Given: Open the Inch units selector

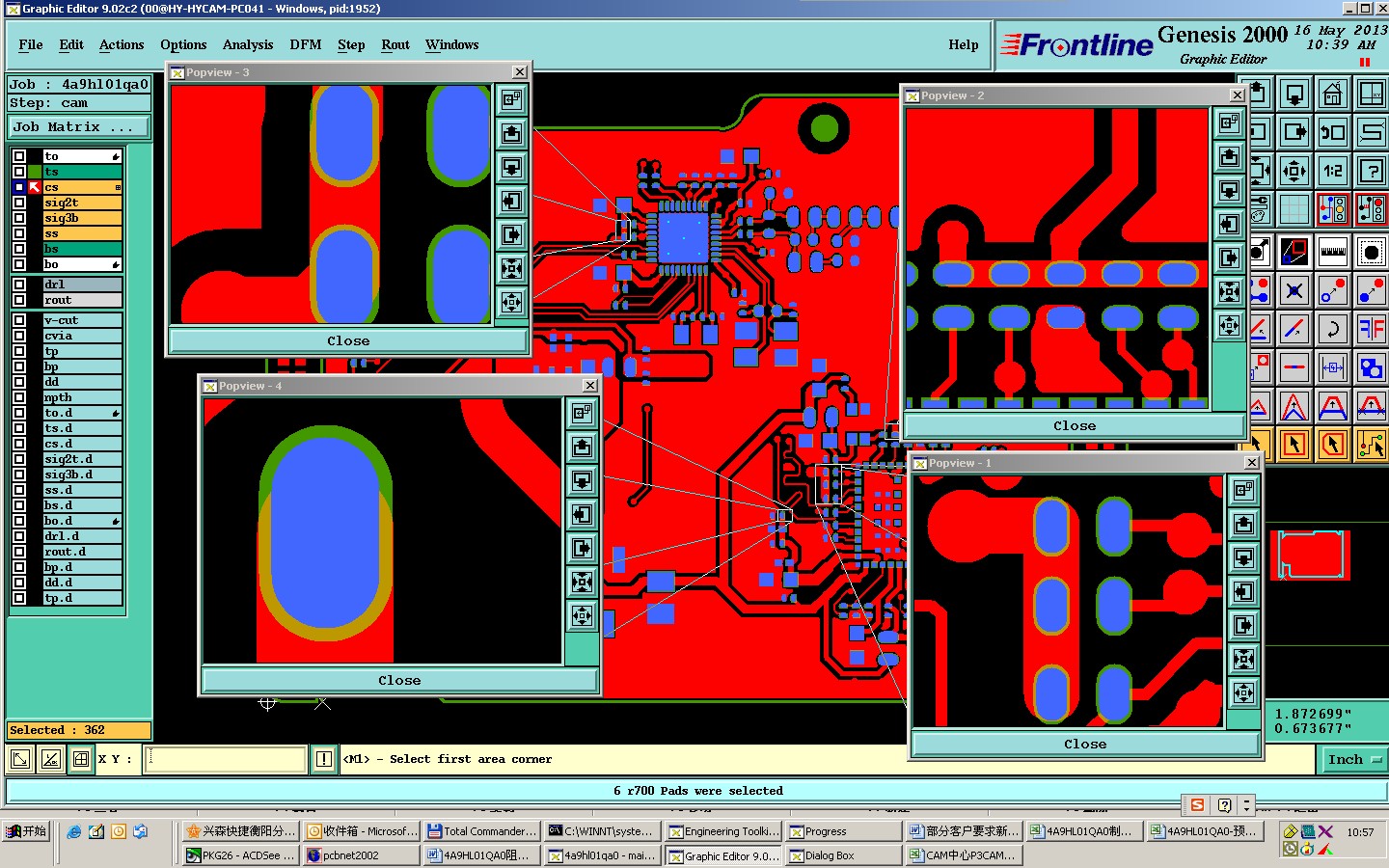Looking at the screenshot, I should [1352, 760].
